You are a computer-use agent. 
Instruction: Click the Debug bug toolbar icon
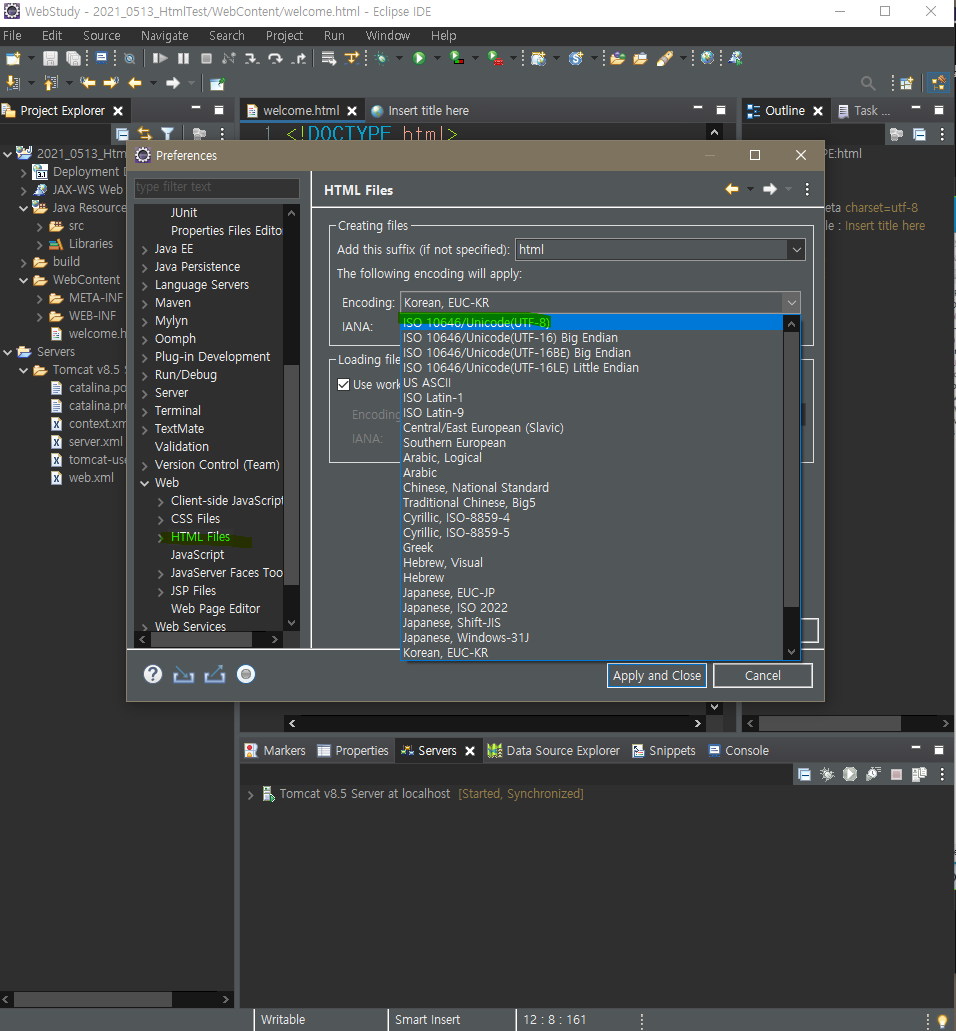(381, 59)
